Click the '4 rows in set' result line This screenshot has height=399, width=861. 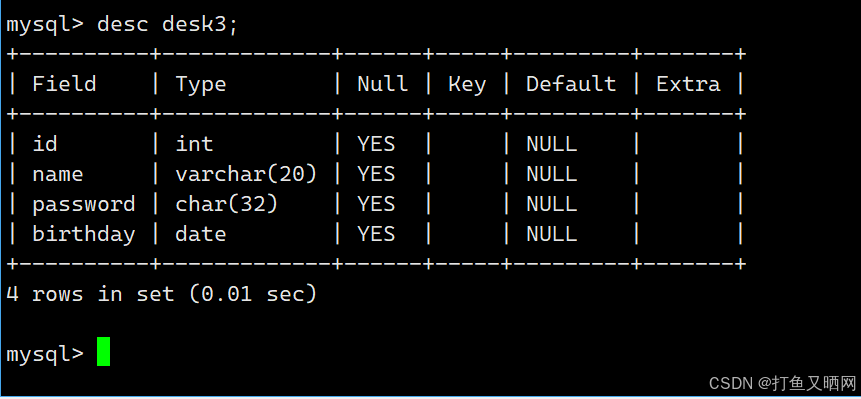click(161, 294)
